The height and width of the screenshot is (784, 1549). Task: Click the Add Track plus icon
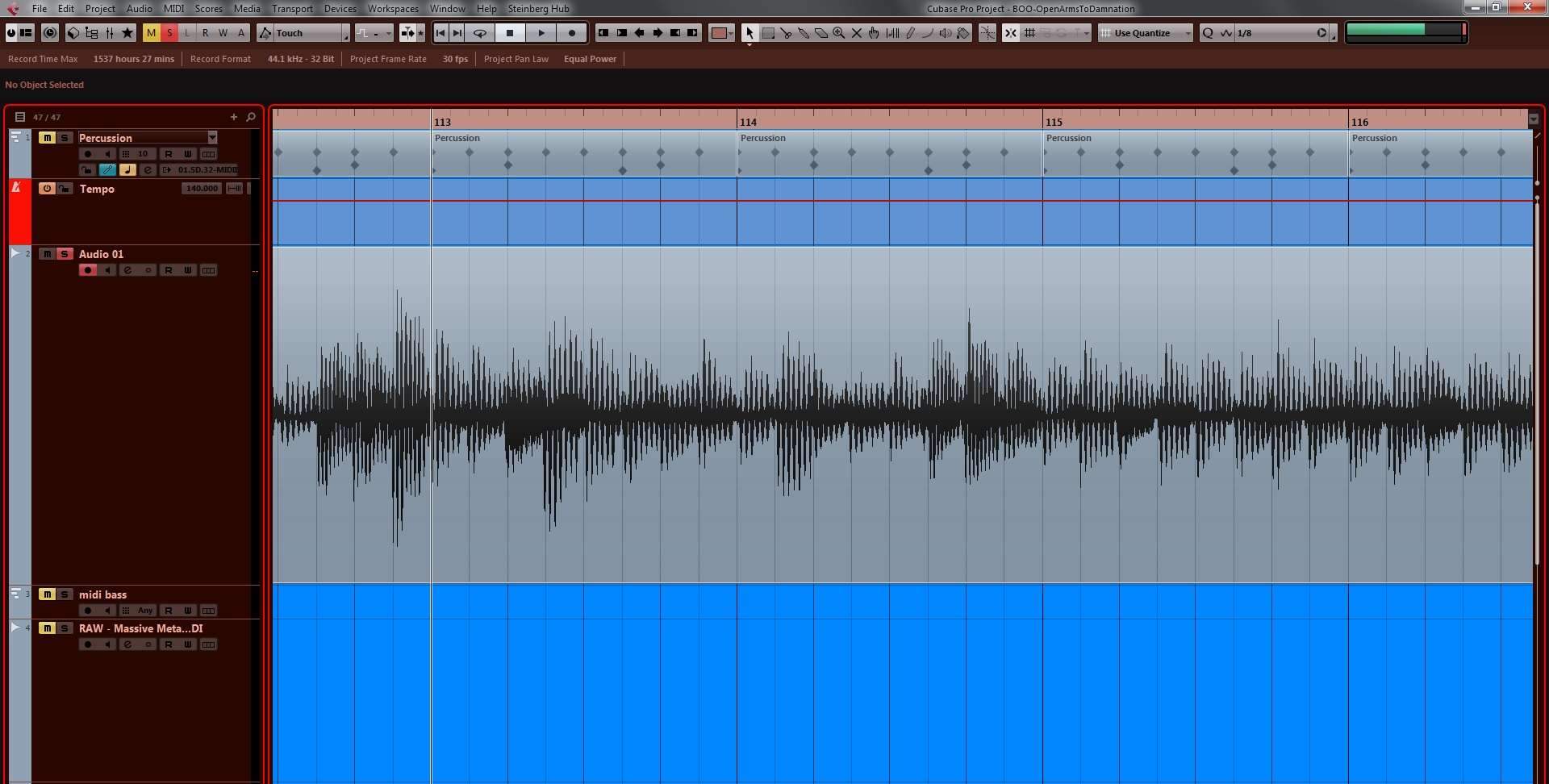[234, 117]
